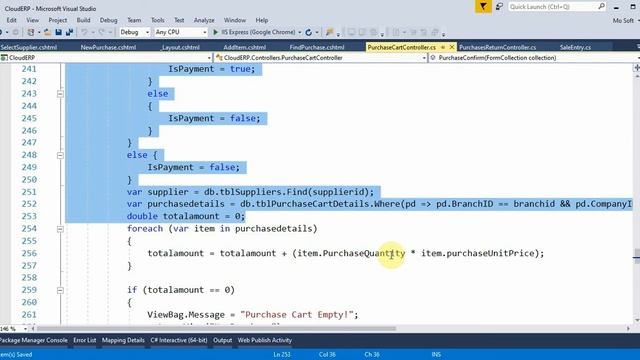The height and width of the screenshot is (360, 640).
Task: Open the C# Interactive (64-bit) panel
Action: click(179, 340)
